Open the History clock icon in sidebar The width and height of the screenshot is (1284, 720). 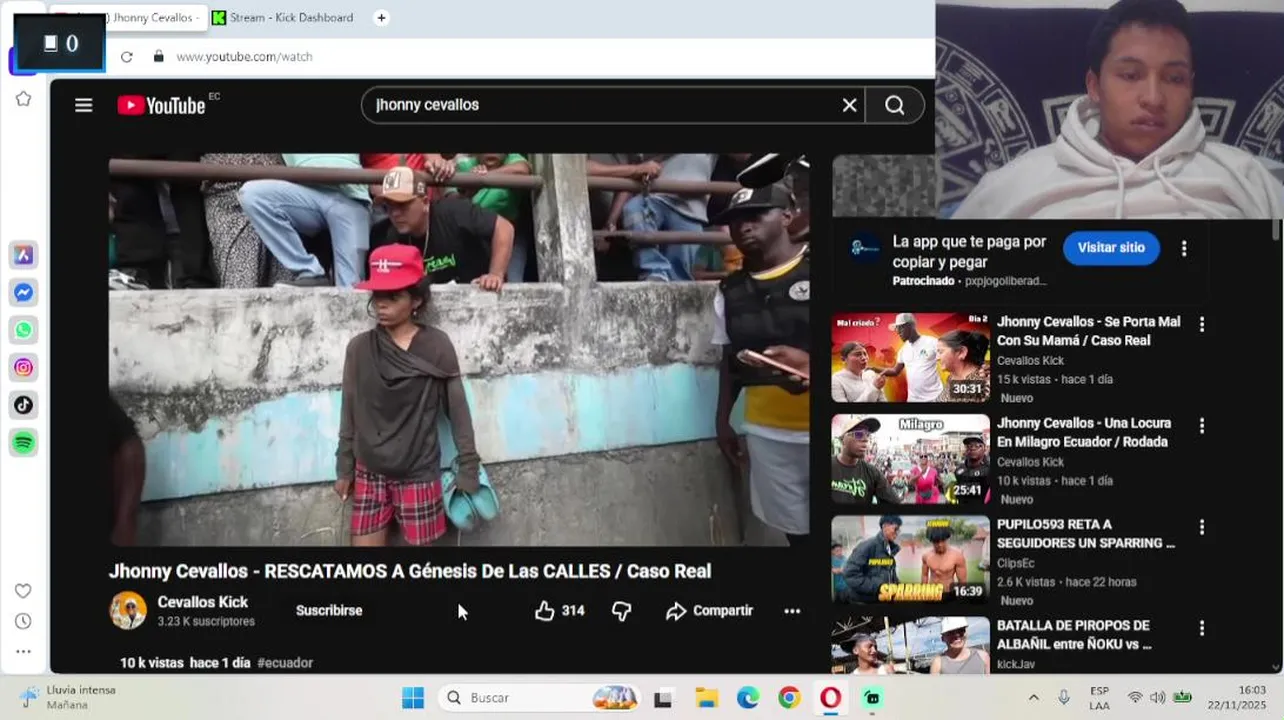pyautogui.click(x=23, y=621)
